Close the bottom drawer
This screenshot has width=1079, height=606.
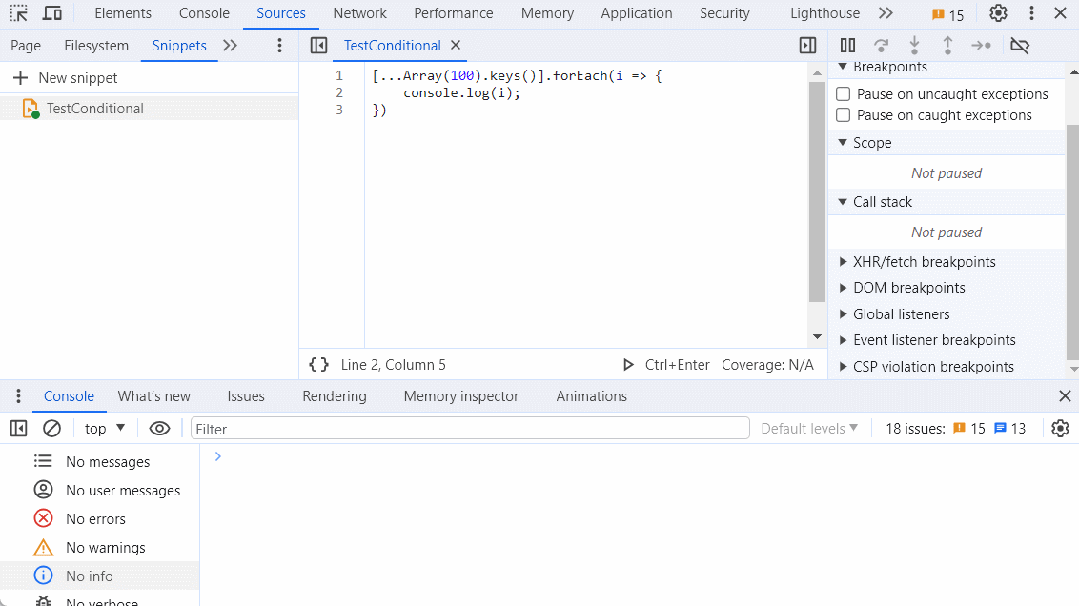tap(1065, 396)
